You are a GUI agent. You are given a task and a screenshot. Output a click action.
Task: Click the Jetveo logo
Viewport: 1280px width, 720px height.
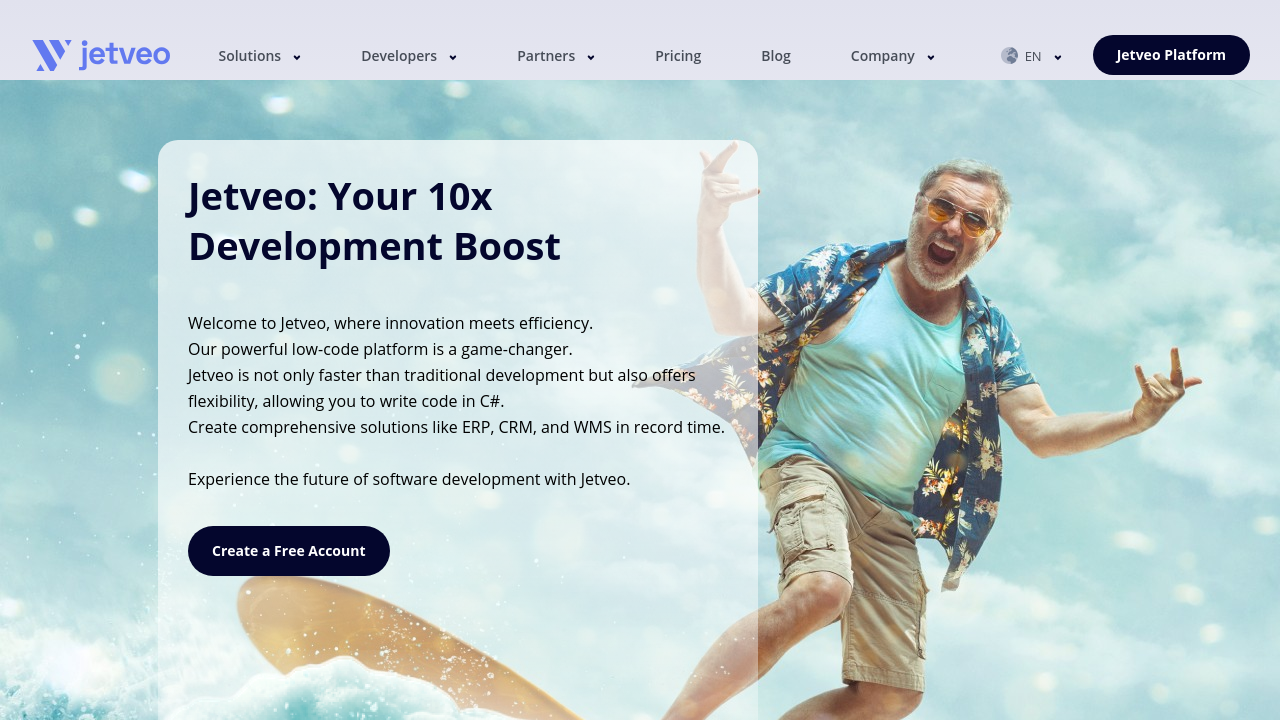(x=101, y=55)
